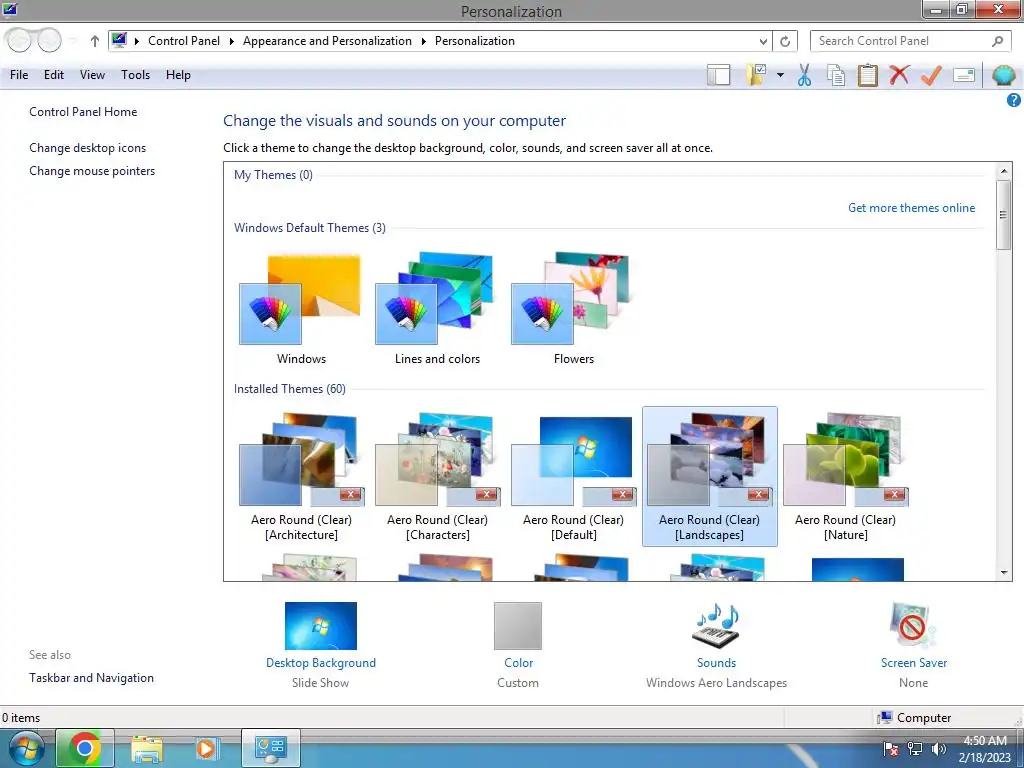The width and height of the screenshot is (1024, 768).
Task: Select the Flowers theme
Action: [x=573, y=309]
